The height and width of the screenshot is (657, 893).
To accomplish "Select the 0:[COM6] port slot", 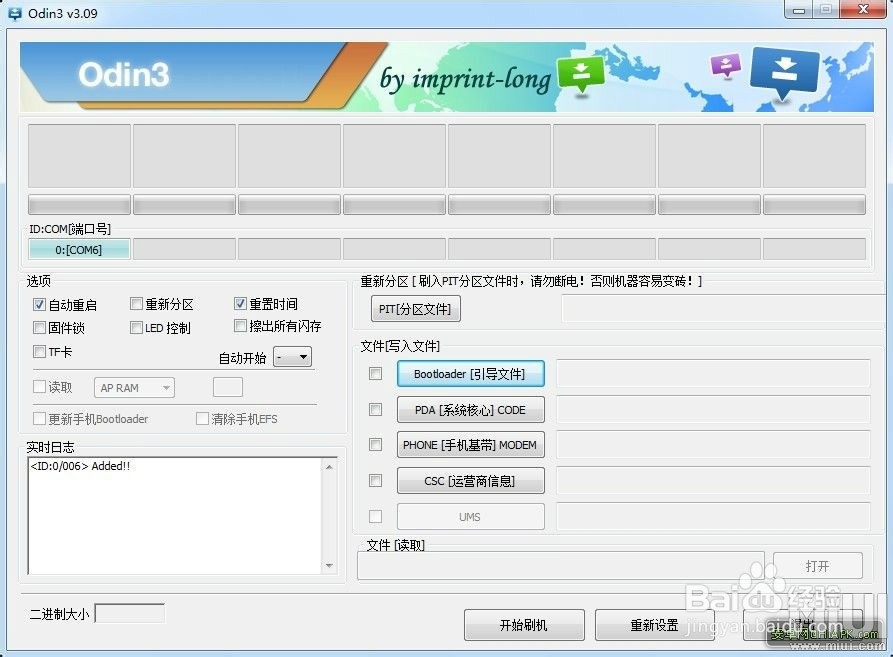I will [79, 249].
